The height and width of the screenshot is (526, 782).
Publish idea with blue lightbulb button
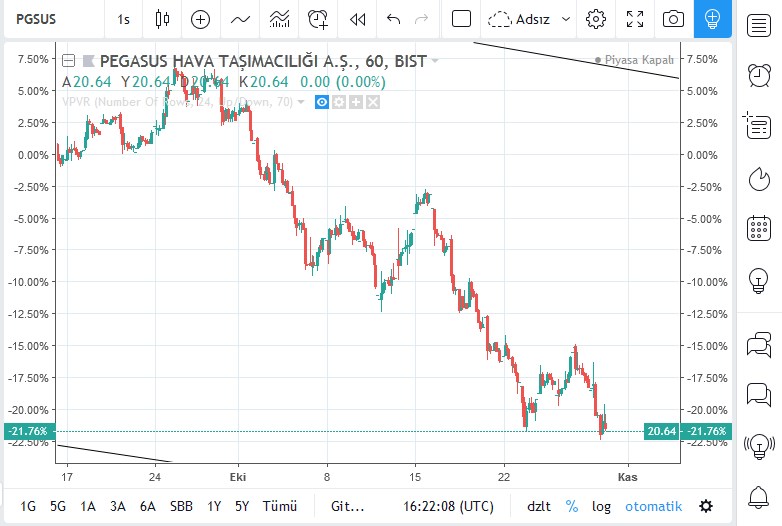713,19
